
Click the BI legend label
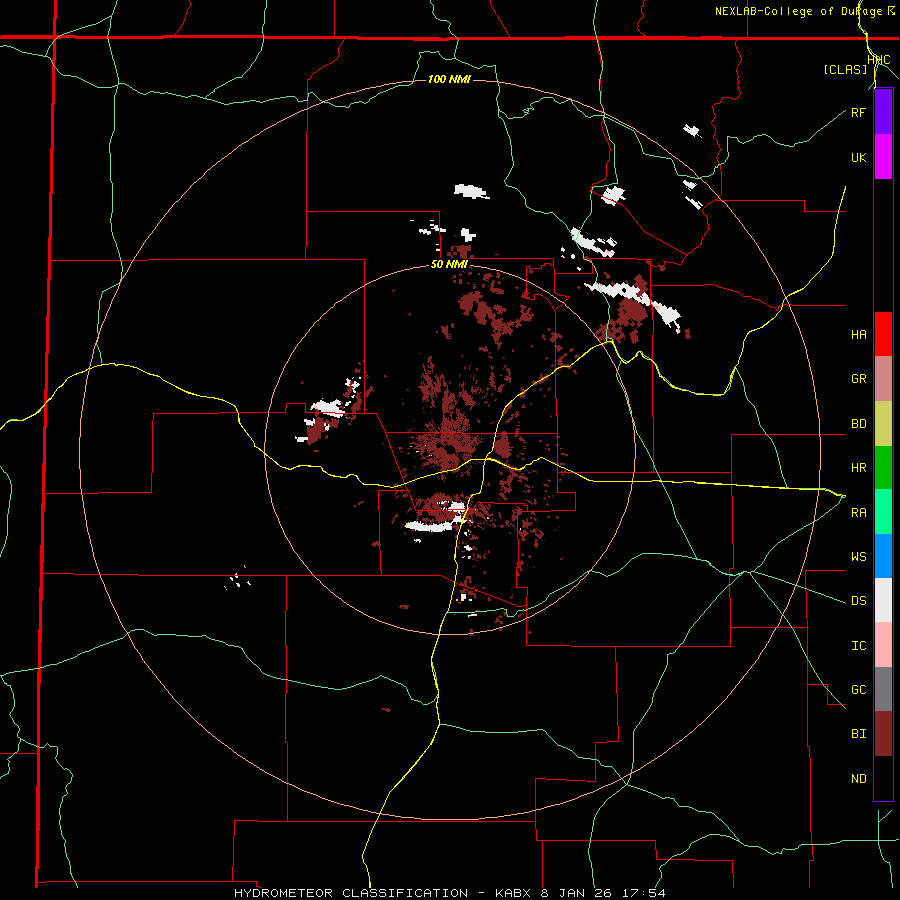click(x=858, y=734)
